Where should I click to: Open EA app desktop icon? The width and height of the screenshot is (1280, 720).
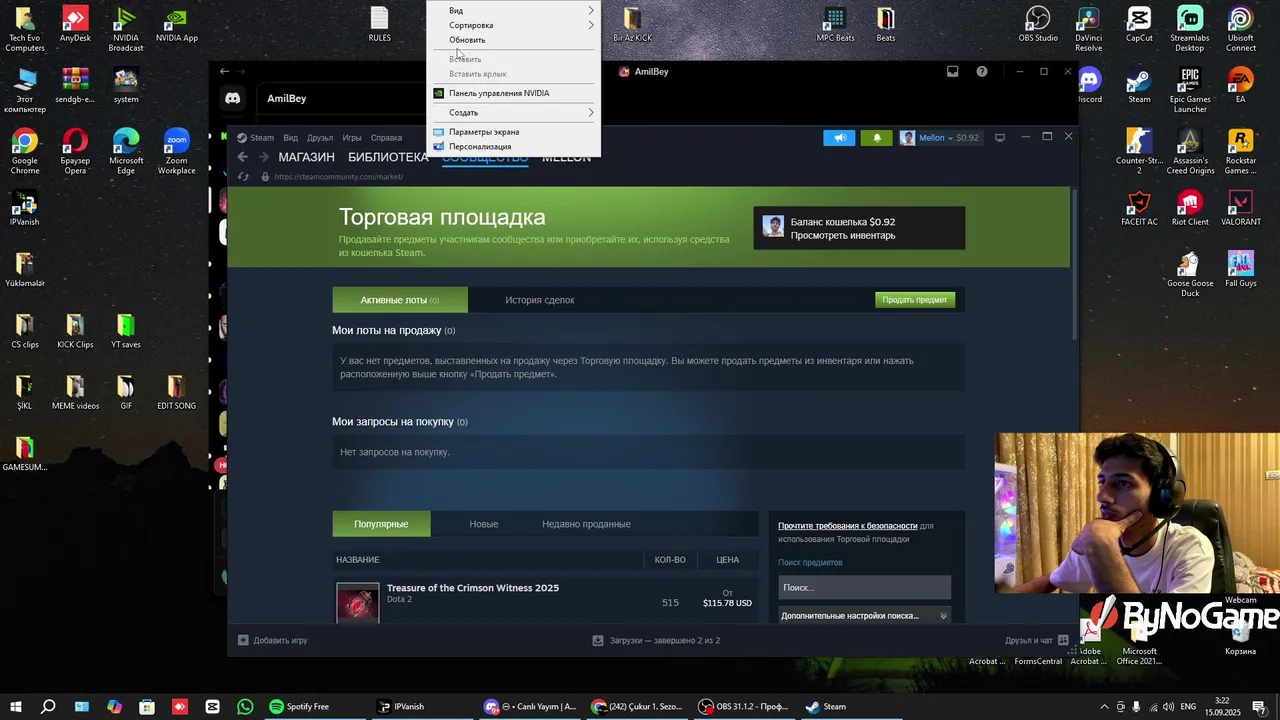[x=1241, y=85]
